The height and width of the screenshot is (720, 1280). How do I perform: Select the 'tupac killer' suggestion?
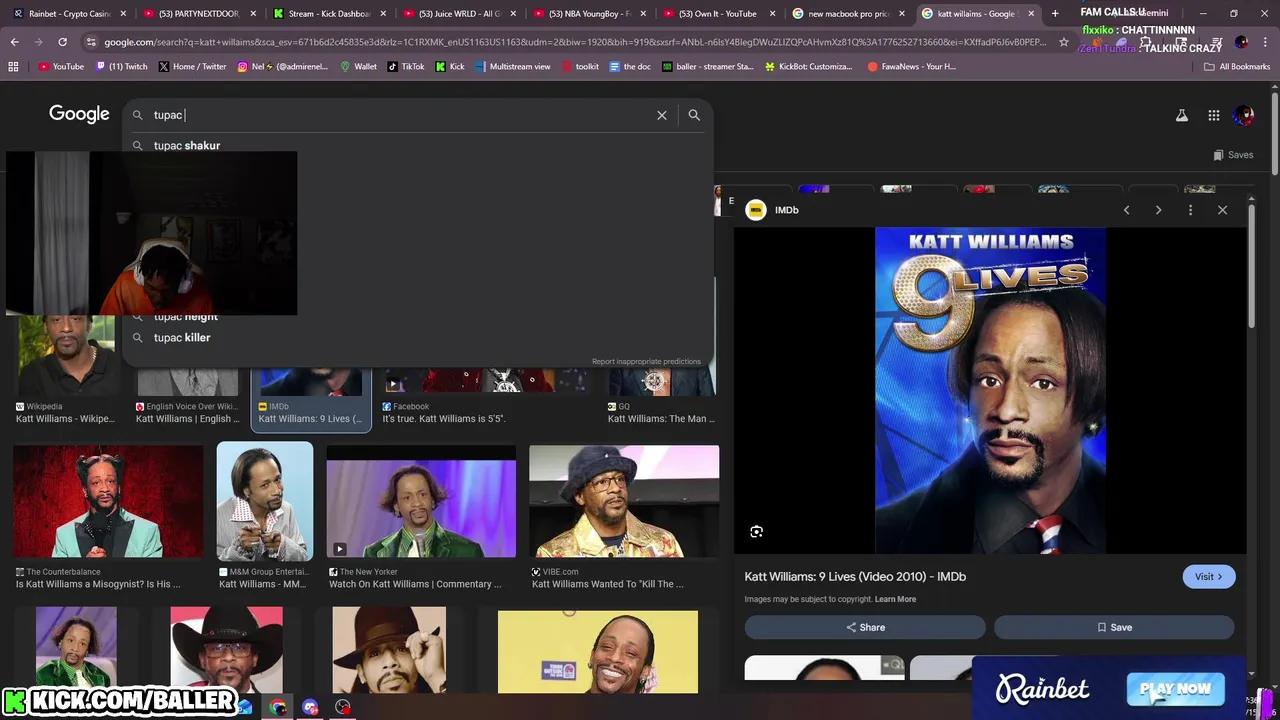click(x=182, y=338)
